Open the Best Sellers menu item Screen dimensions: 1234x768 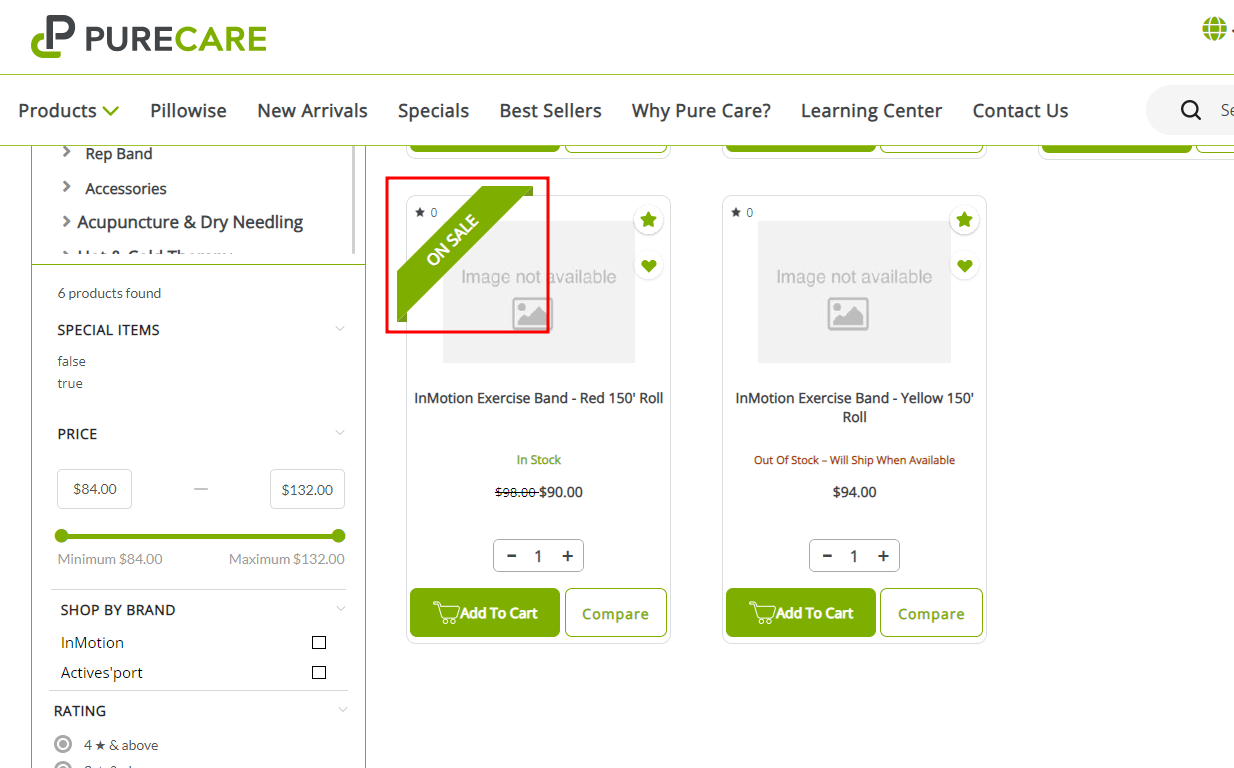[550, 111]
